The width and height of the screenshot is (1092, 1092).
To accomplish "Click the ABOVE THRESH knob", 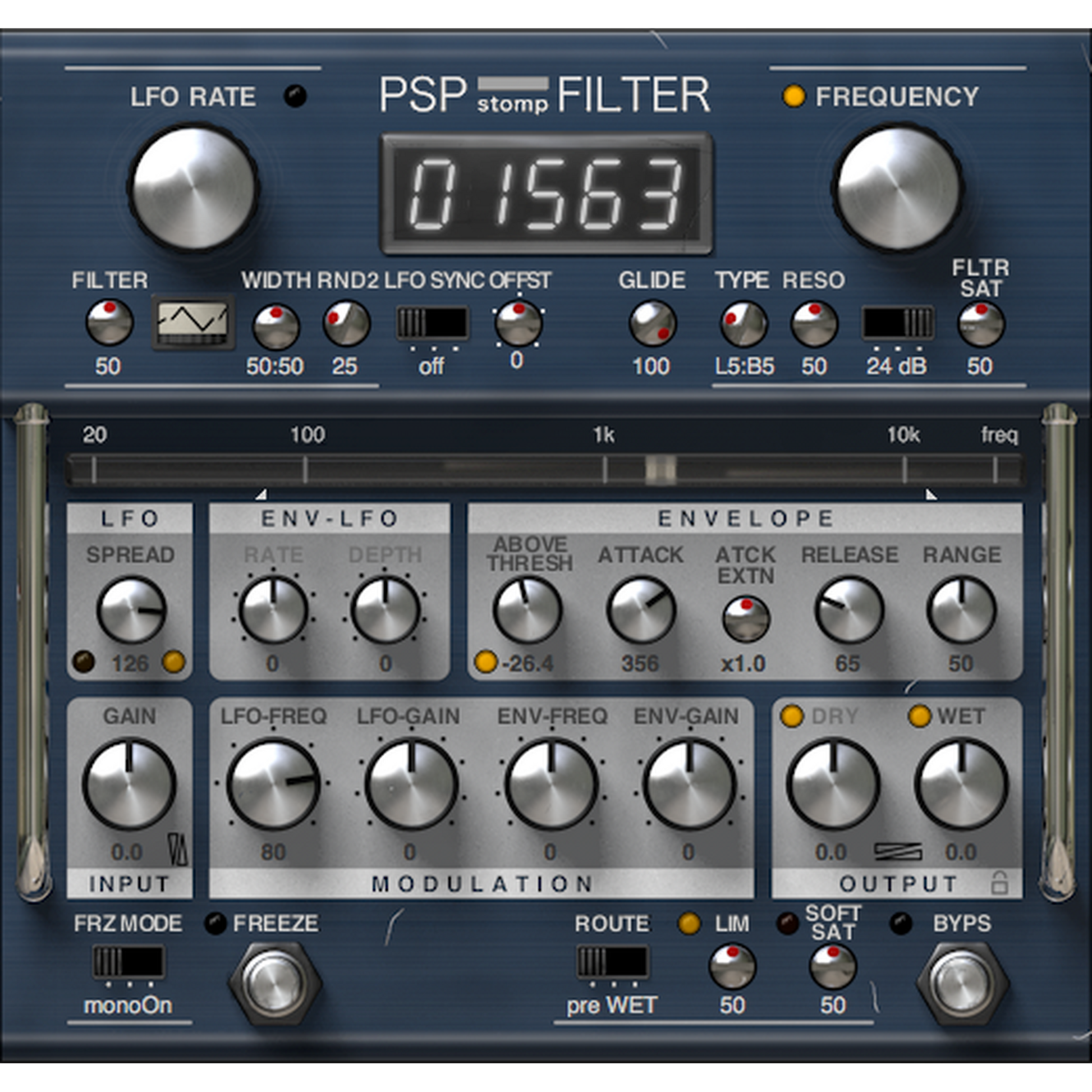I will [x=527, y=609].
